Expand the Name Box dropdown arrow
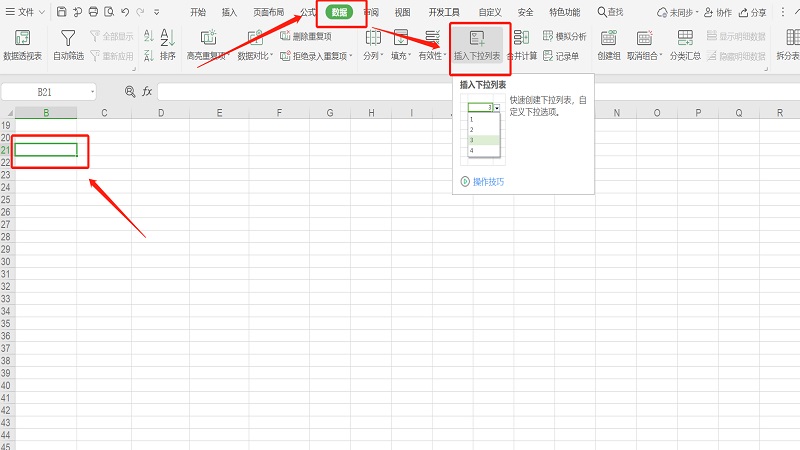 tap(92, 91)
